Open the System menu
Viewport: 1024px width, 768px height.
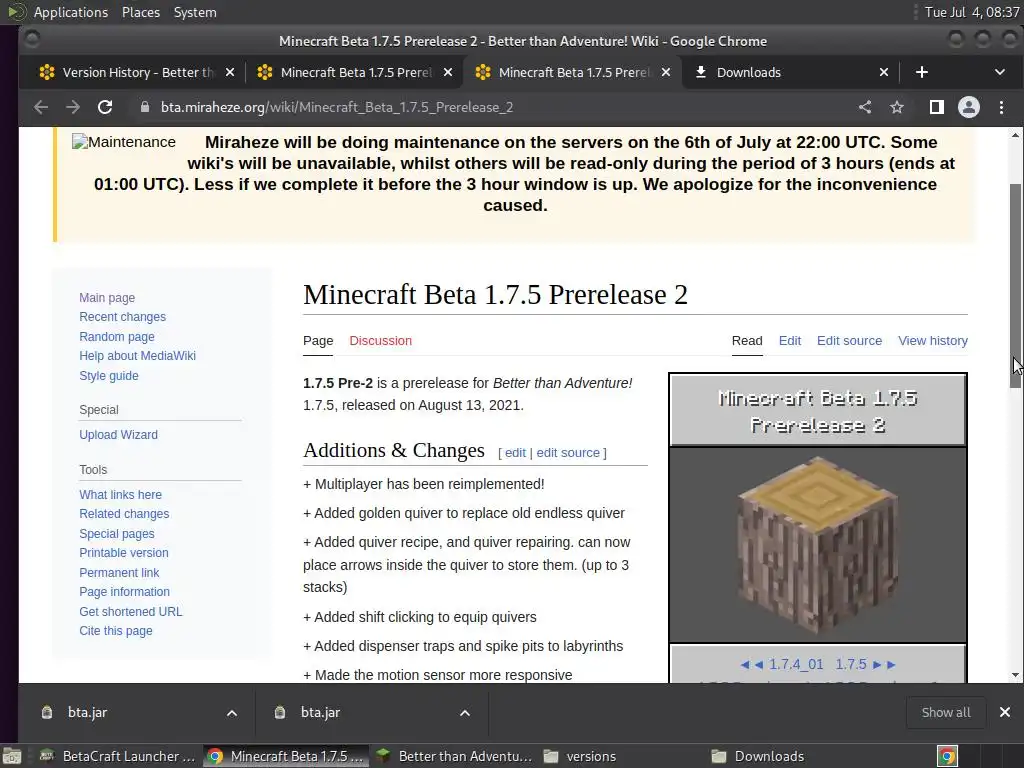(x=195, y=12)
